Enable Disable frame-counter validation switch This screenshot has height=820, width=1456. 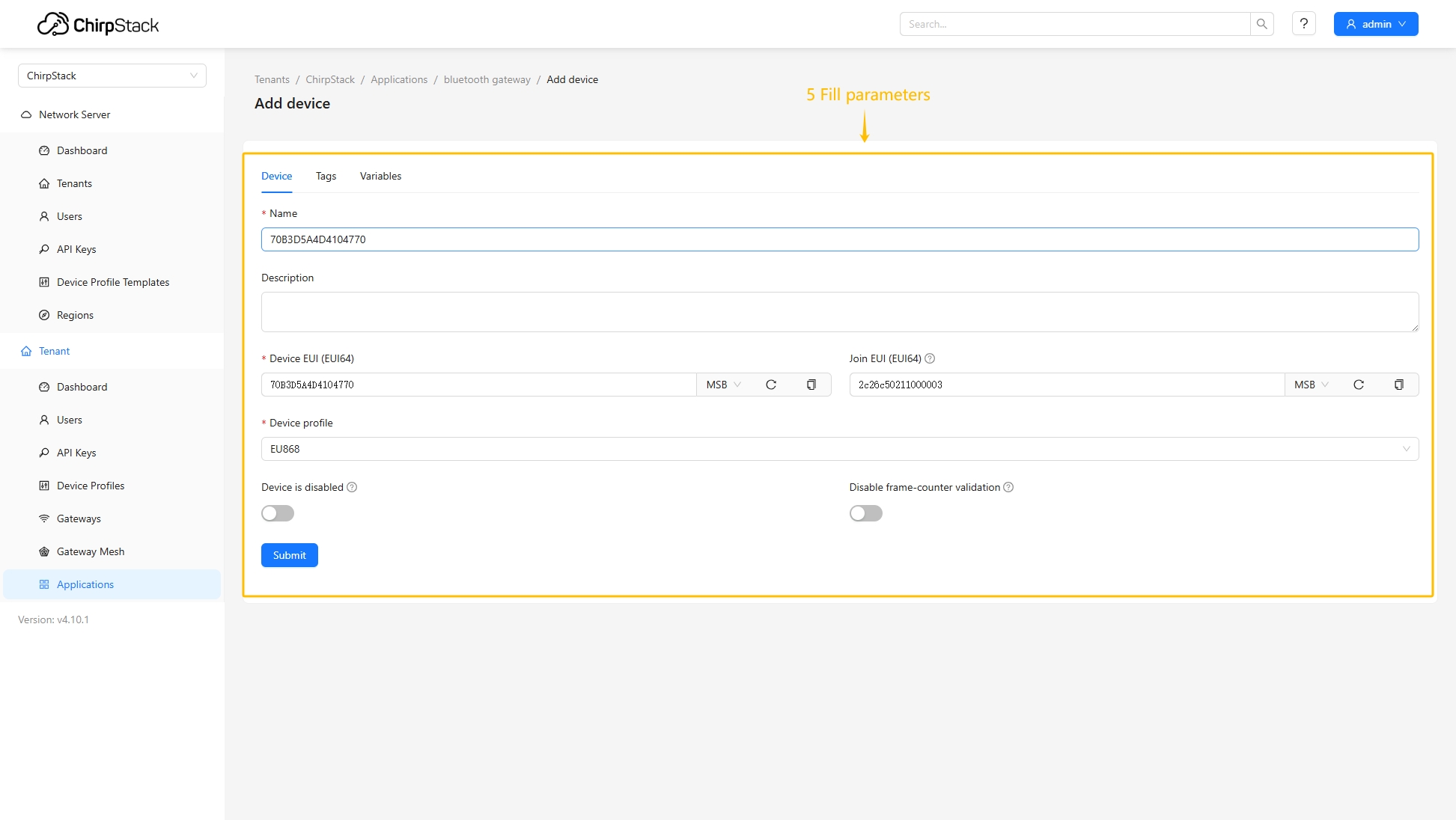coord(865,513)
